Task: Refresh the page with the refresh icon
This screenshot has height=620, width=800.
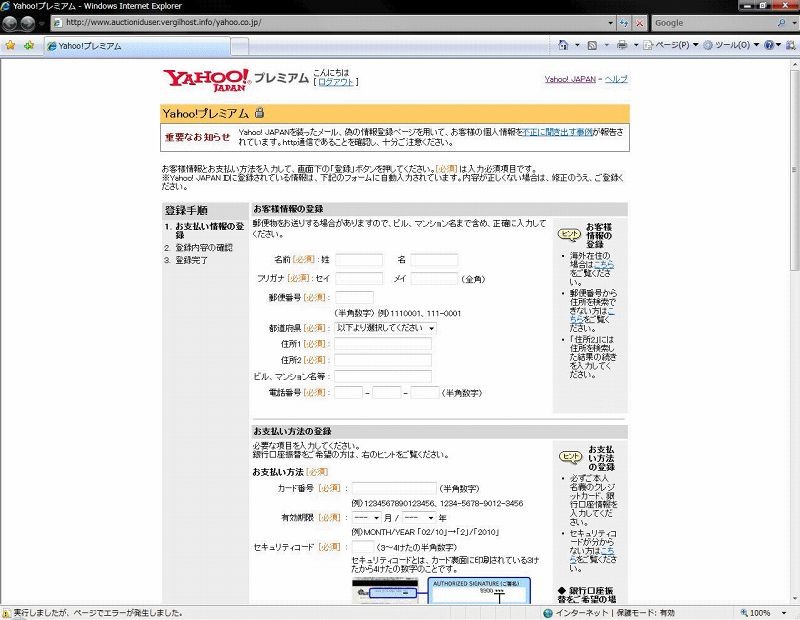Action: point(623,23)
